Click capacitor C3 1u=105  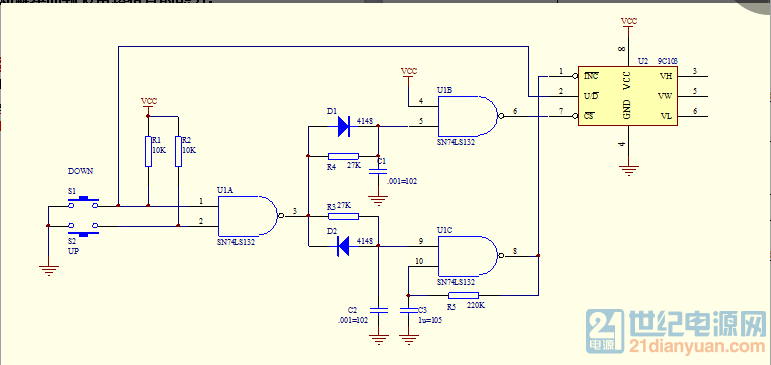click(408, 310)
